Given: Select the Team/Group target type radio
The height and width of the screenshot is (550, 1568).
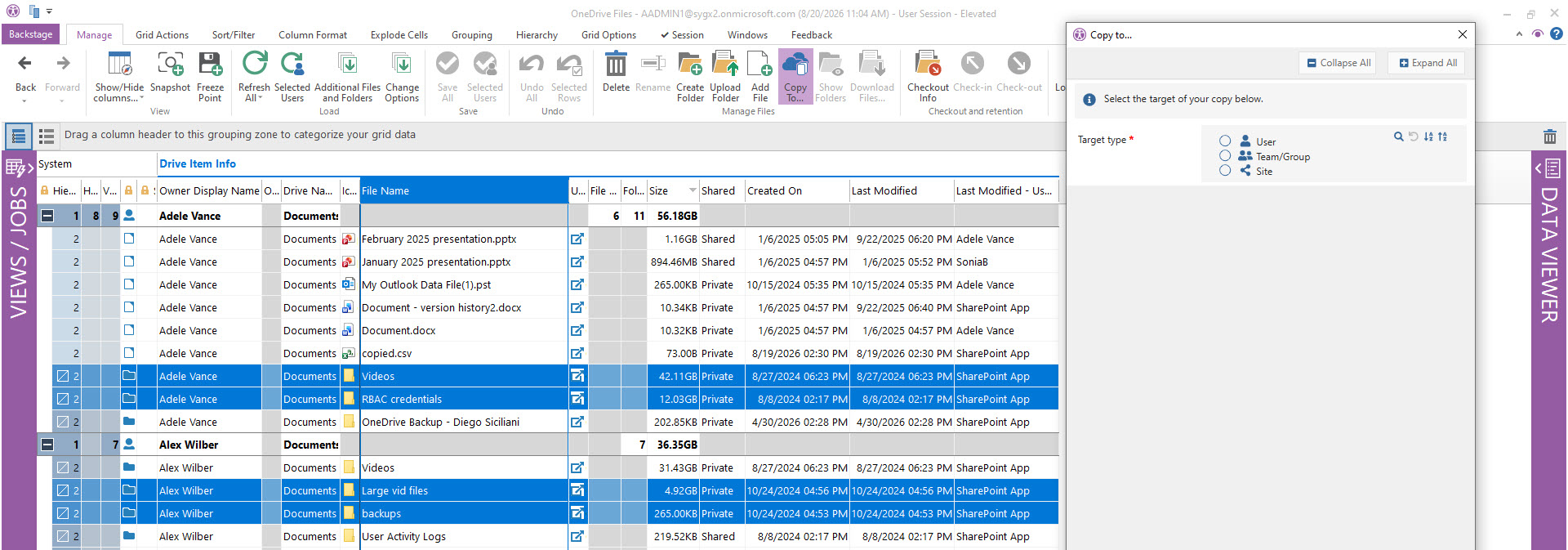Looking at the screenshot, I should [x=1225, y=155].
